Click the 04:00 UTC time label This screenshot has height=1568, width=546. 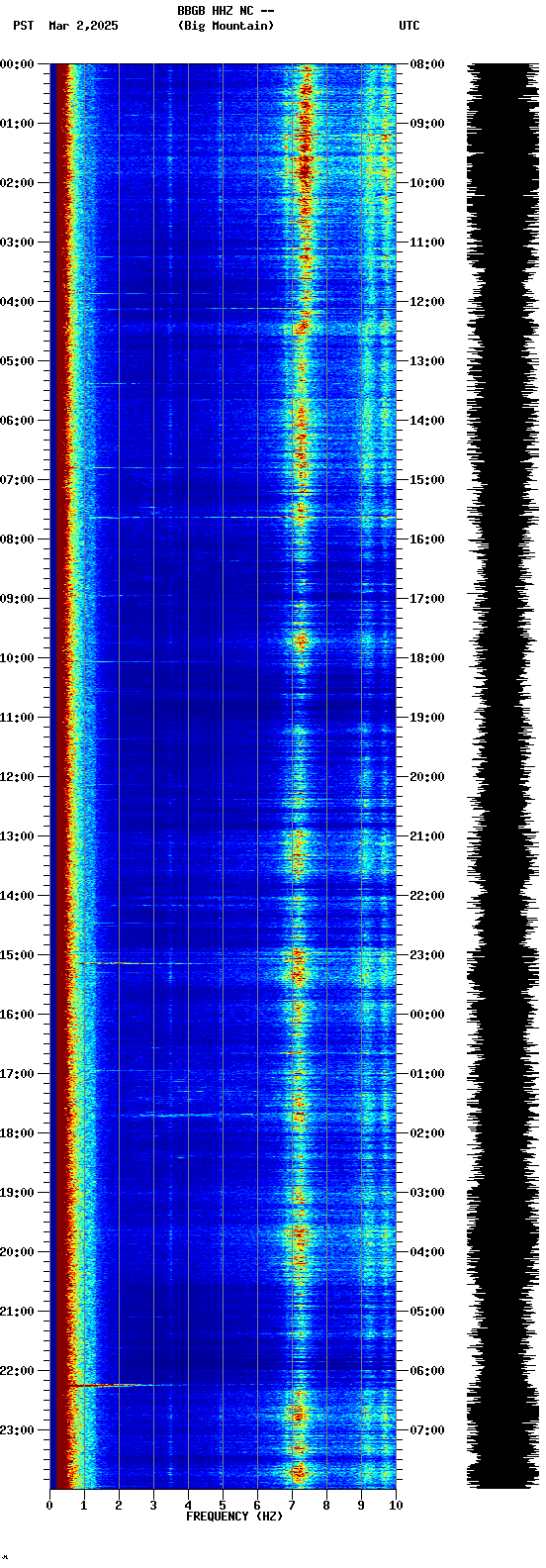427,1252
